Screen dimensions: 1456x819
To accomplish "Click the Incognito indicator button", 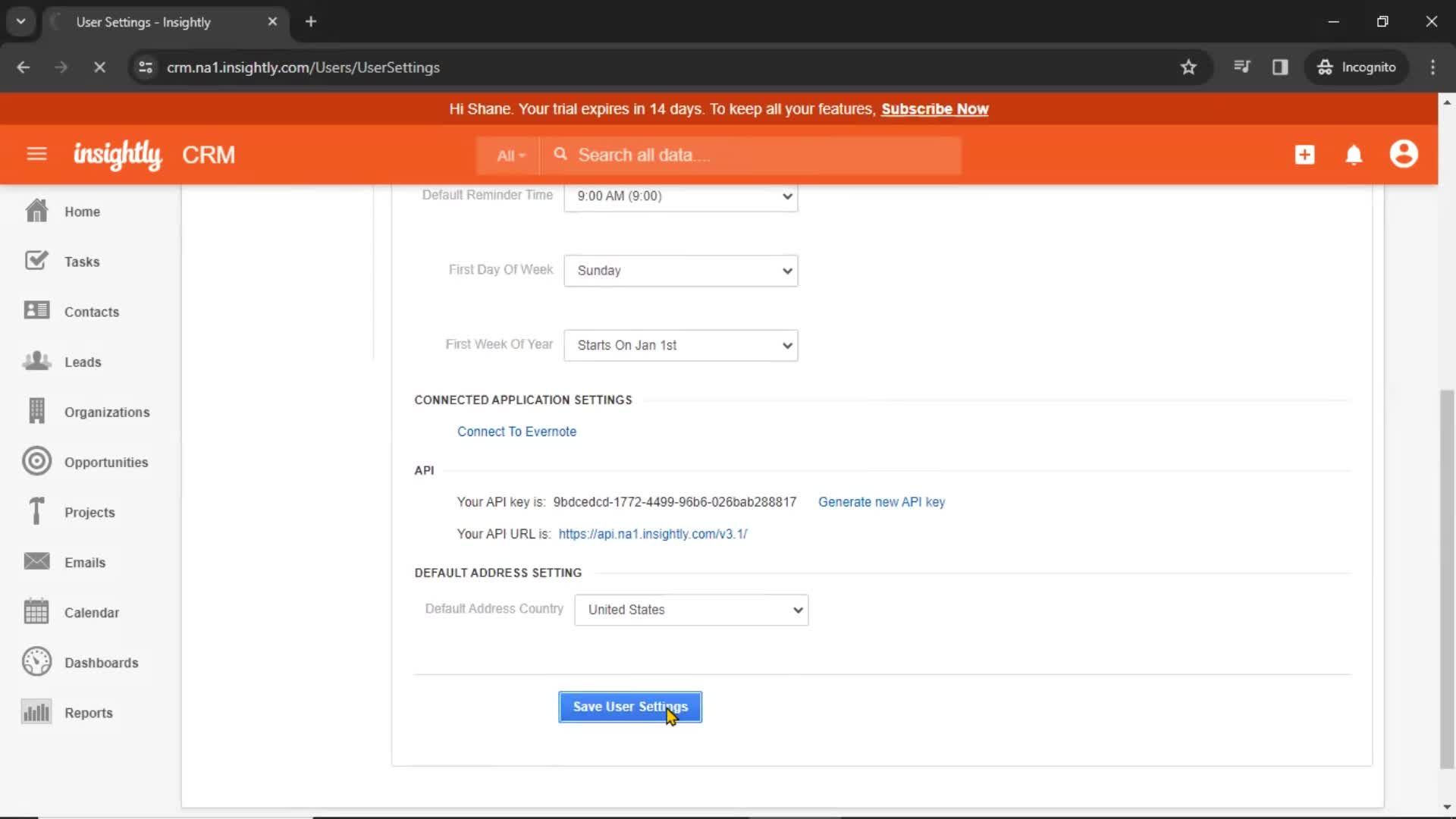I will tap(1357, 67).
